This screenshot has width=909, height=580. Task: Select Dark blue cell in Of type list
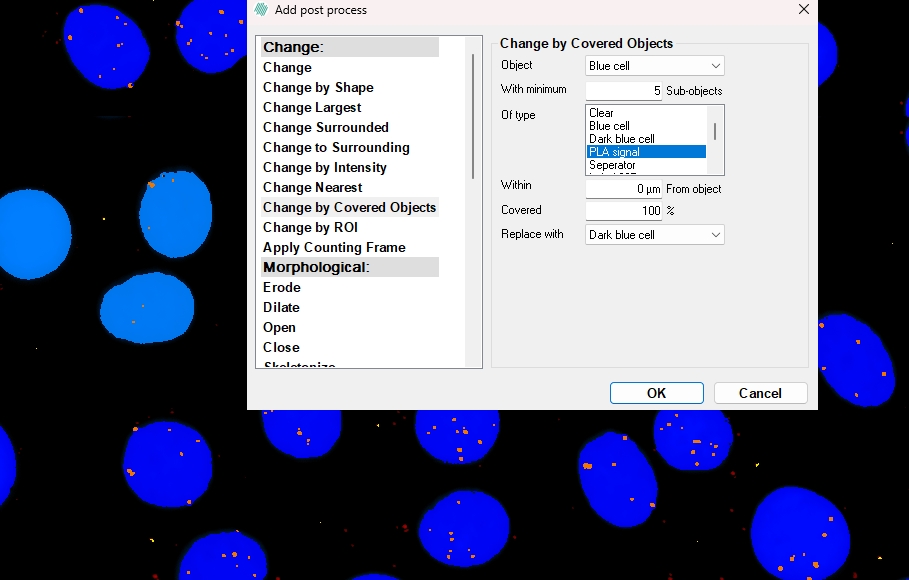[646, 139]
